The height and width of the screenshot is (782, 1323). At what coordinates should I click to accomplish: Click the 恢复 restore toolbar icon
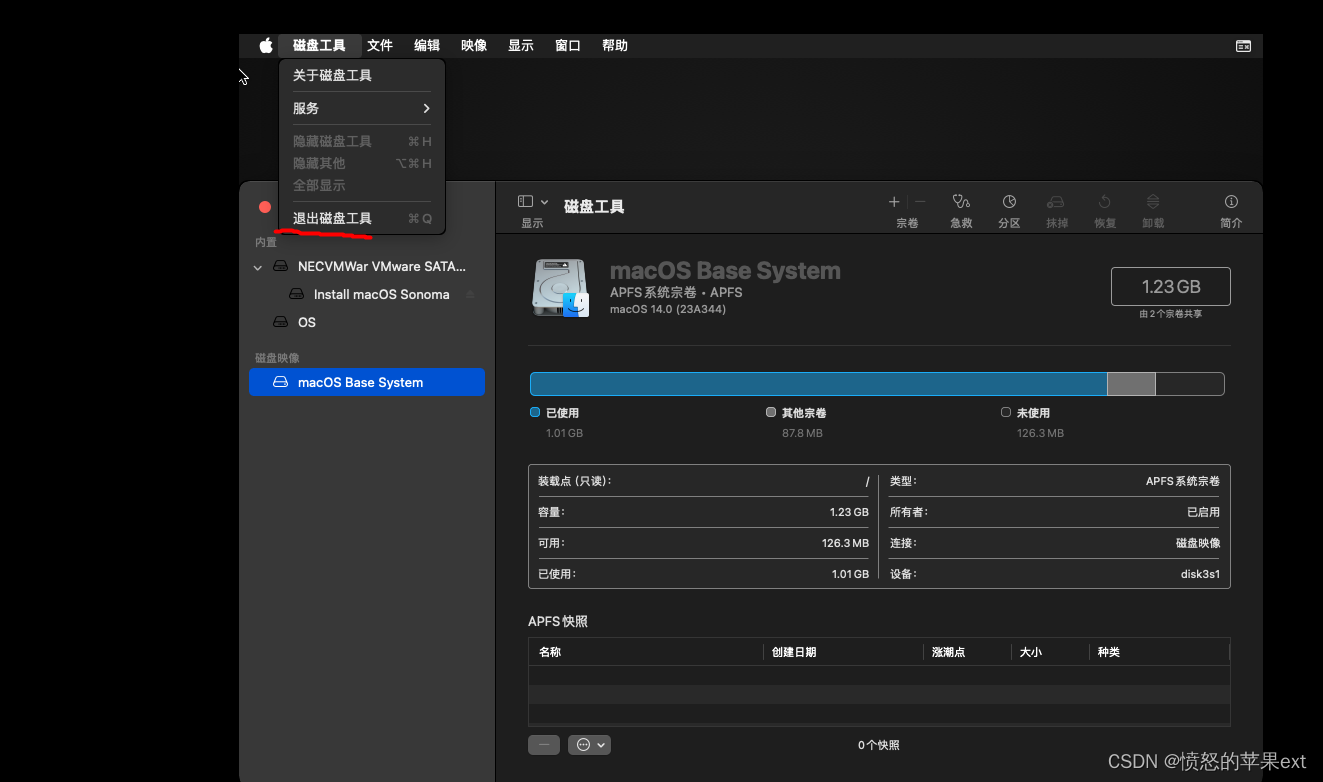point(1105,202)
